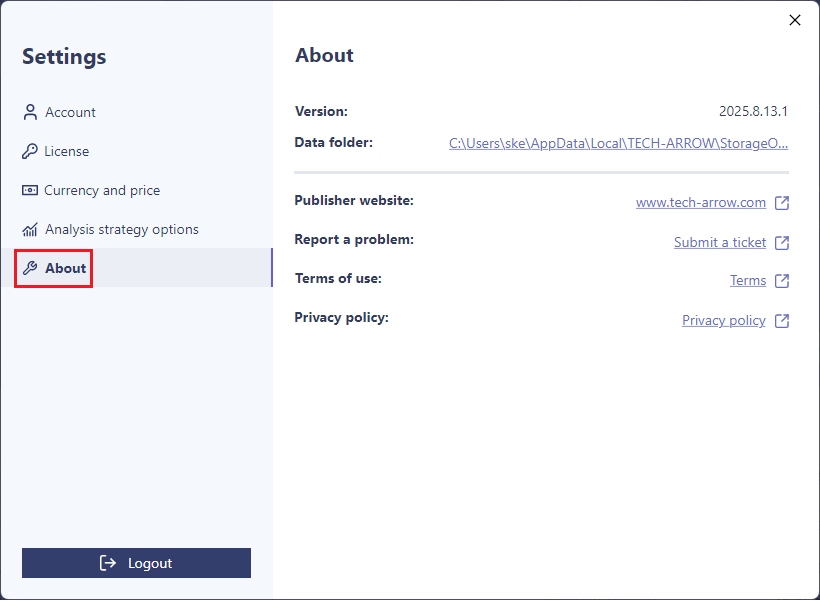Click external-link icon next to www.tech-arrow.com
The height and width of the screenshot is (601, 820).
click(x=782, y=203)
